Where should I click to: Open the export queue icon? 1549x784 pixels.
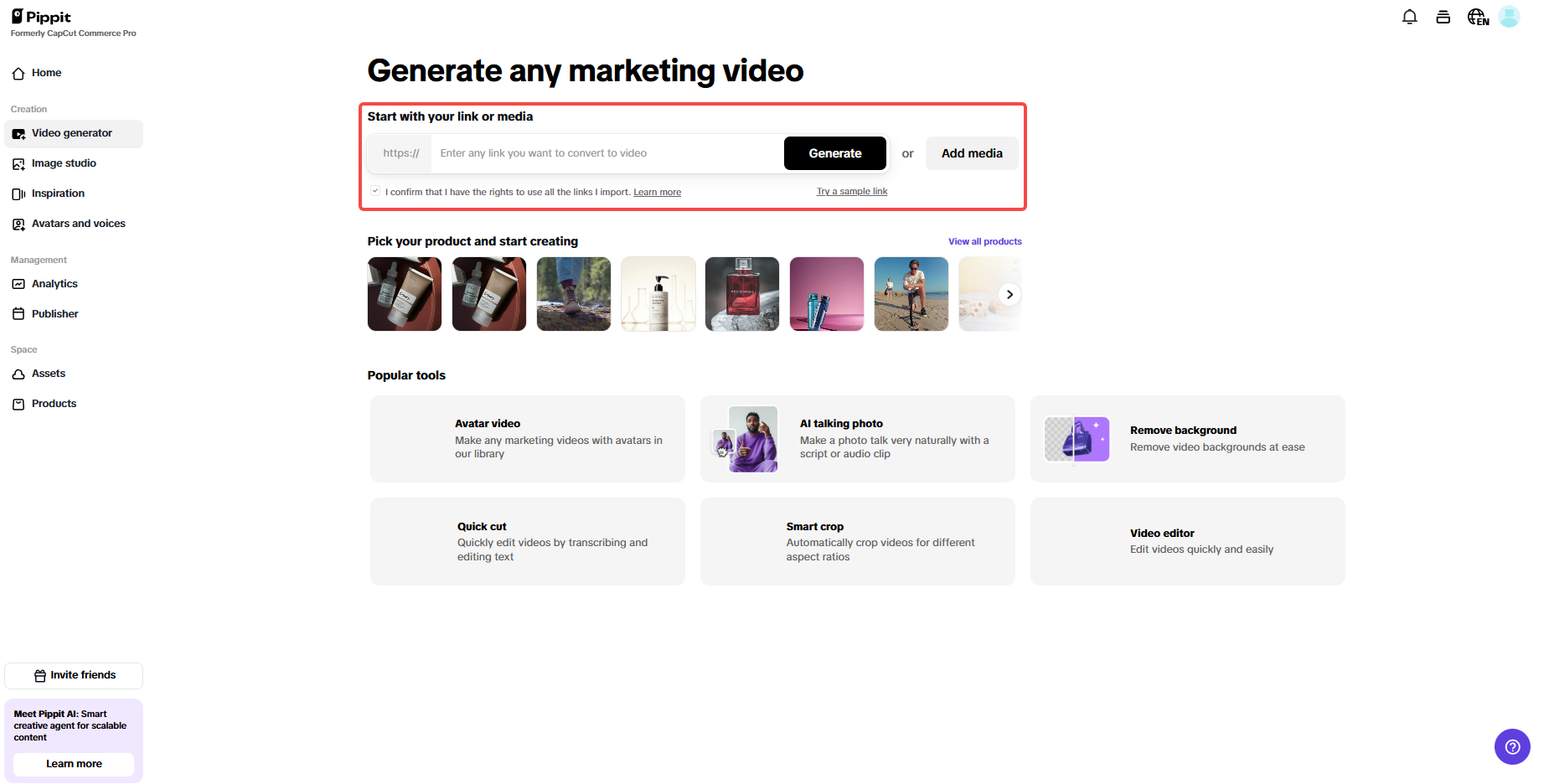[1443, 16]
